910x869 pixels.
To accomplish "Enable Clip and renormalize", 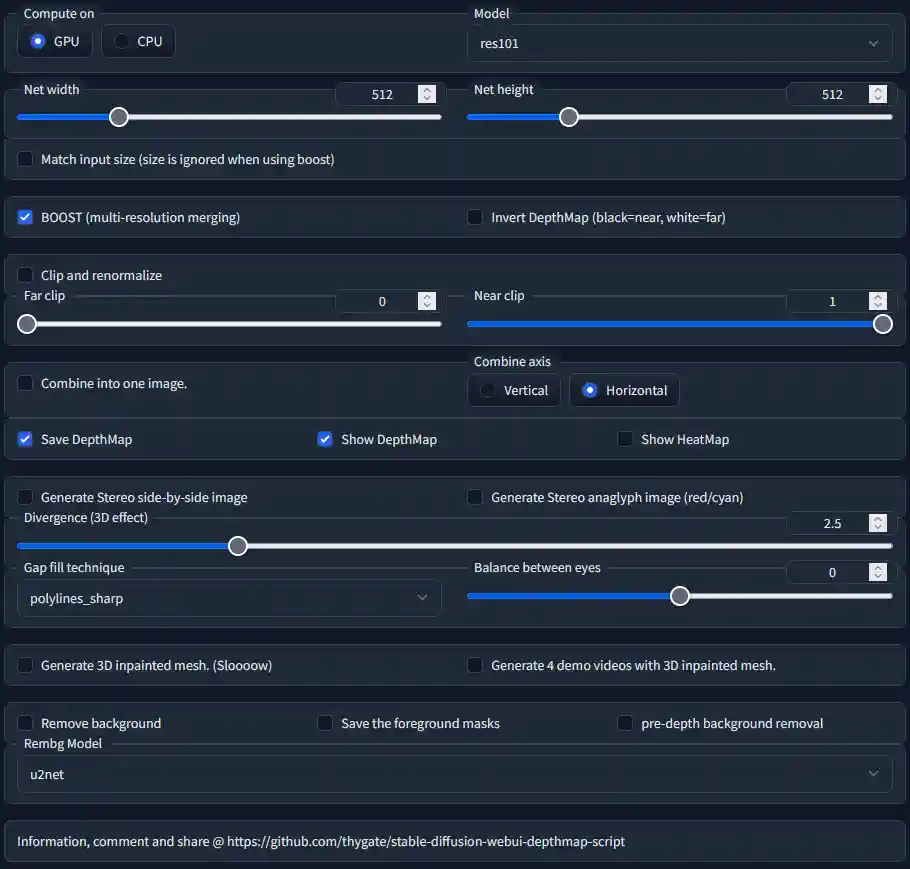I will [x=24, y=275].
